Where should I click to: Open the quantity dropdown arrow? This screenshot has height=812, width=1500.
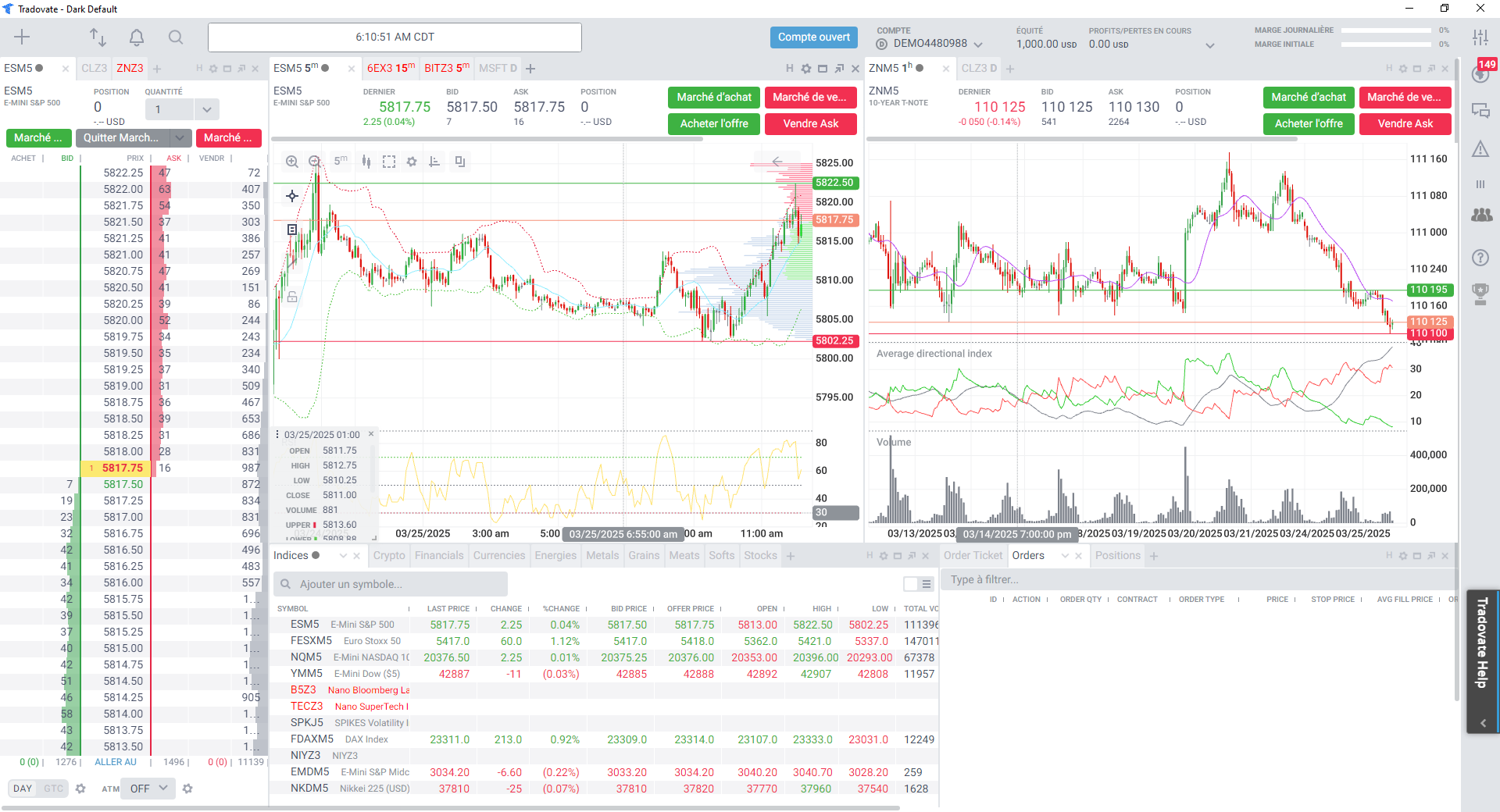click(x=206, y=109)
